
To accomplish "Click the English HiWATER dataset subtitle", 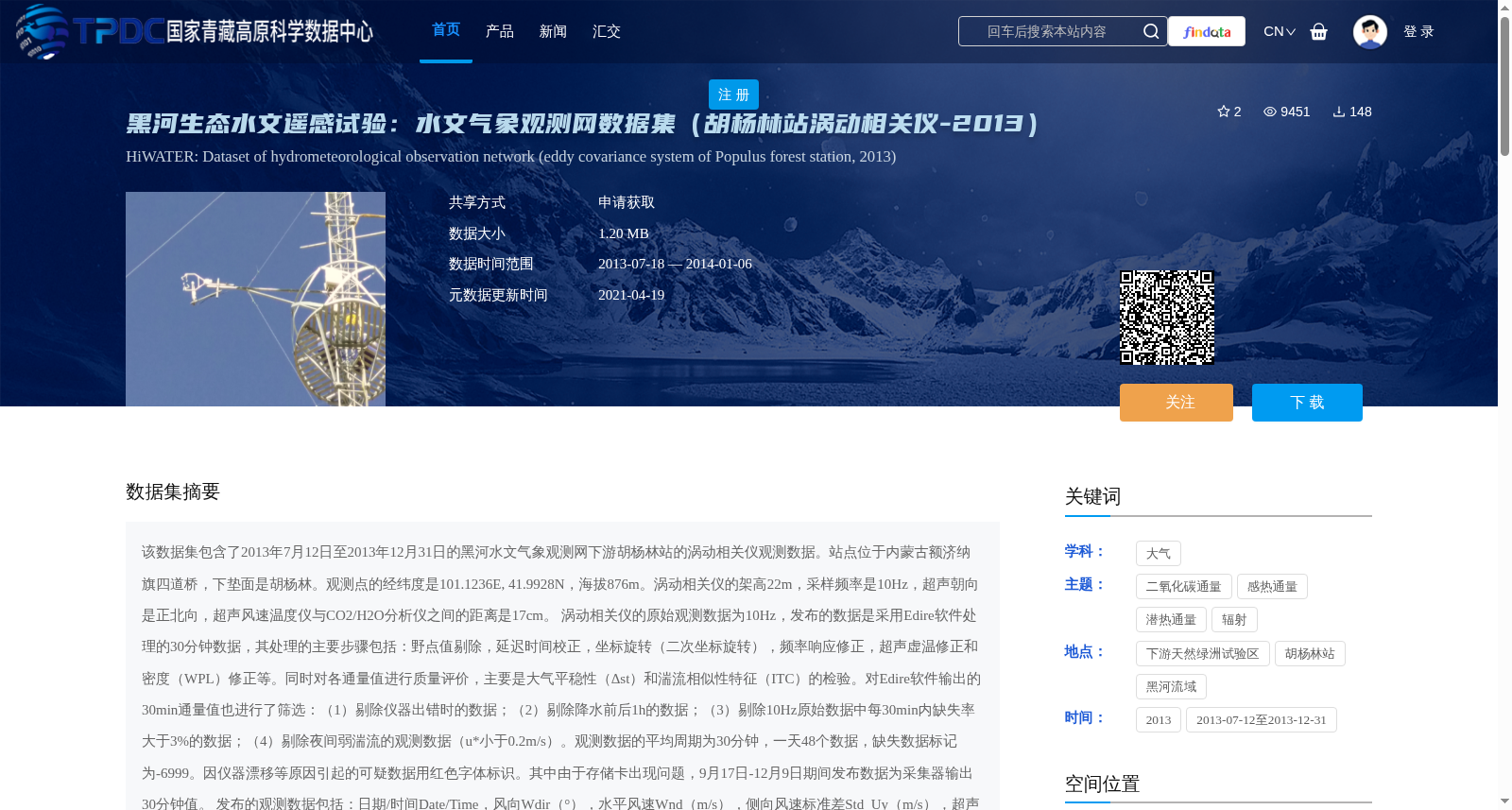I will [x=511, y=157].
